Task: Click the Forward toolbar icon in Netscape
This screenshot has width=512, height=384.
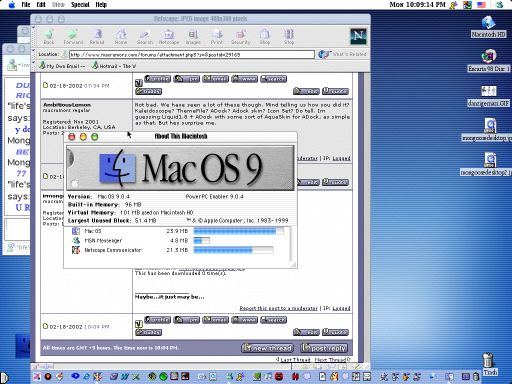Action: click(73, 36)
